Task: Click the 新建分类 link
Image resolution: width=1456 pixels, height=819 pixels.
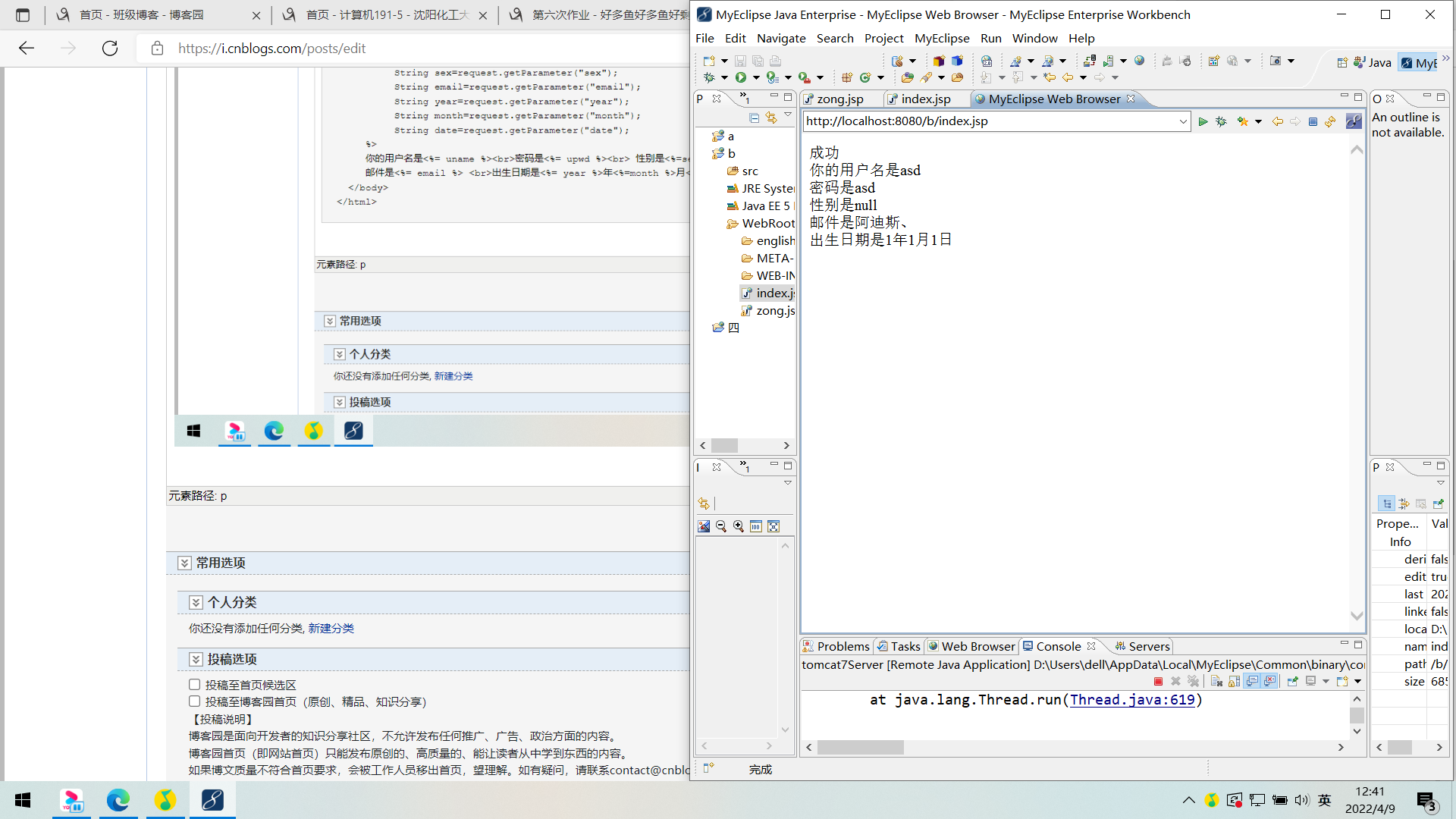Action: [x=331, y=628]
